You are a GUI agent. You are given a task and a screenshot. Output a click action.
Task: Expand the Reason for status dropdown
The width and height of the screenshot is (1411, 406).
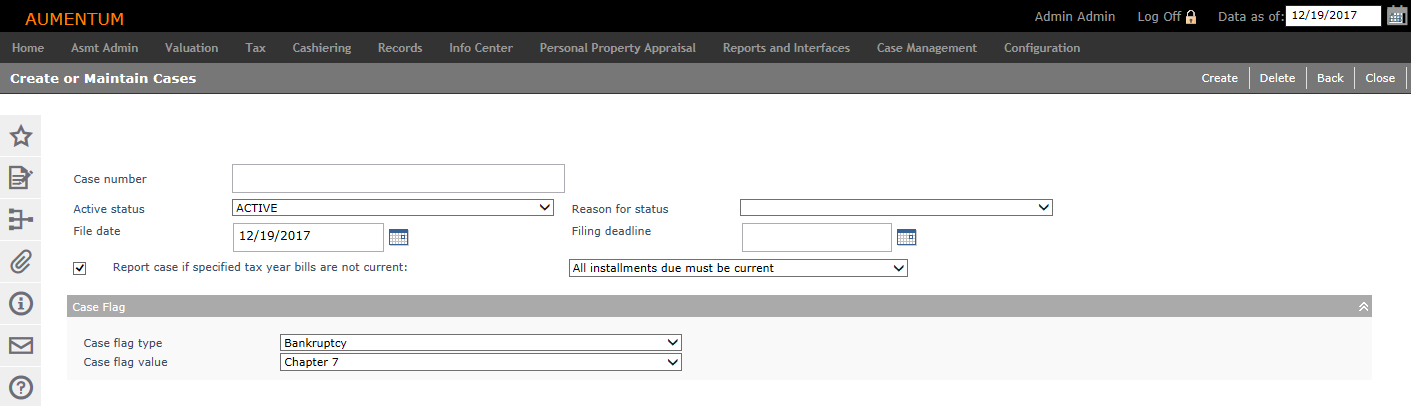[x=896, y=208]
